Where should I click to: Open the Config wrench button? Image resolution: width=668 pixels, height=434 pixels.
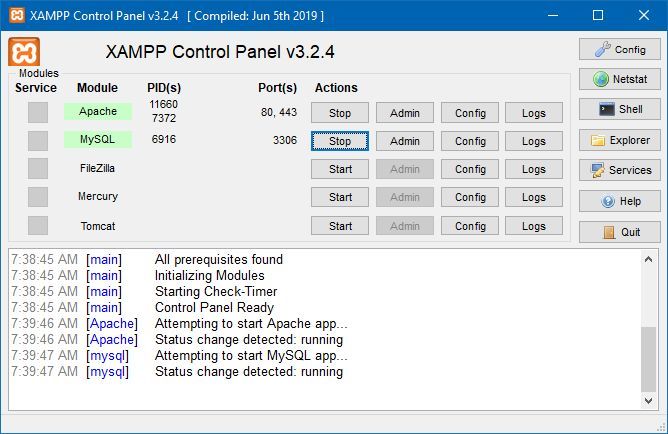[619, 49]
